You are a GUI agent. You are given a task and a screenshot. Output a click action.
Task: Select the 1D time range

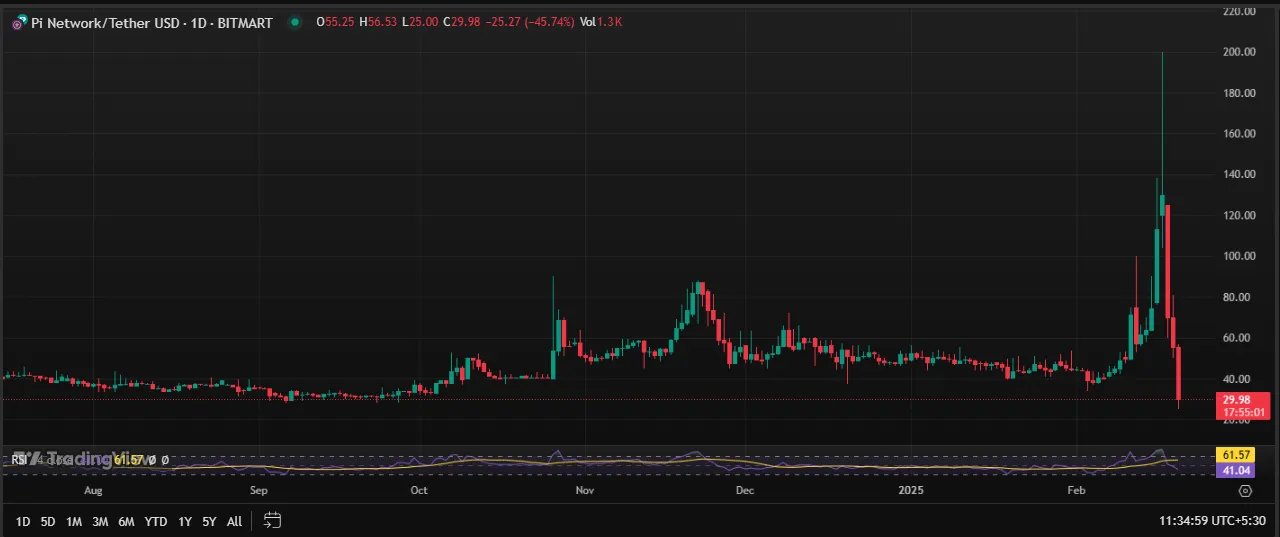(22, 521)
